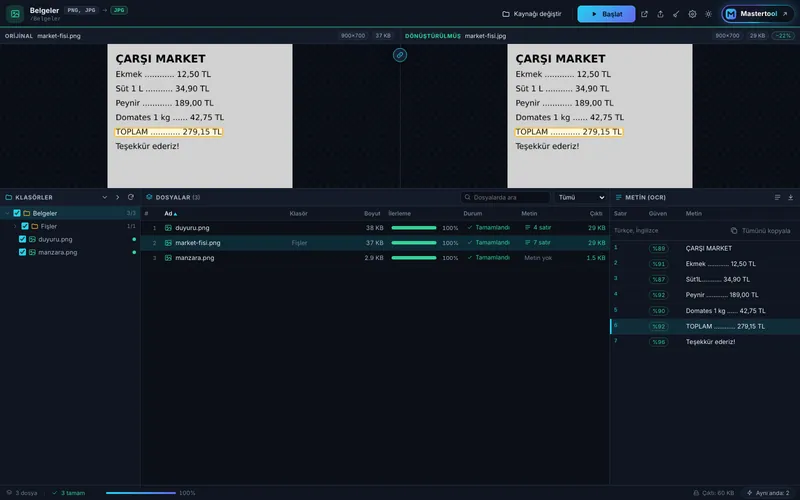Image resolution: width=800 pixels, height=500 pixels.
Task: Click the upload/export icon in top toolbar
Action: coord(660,14)
